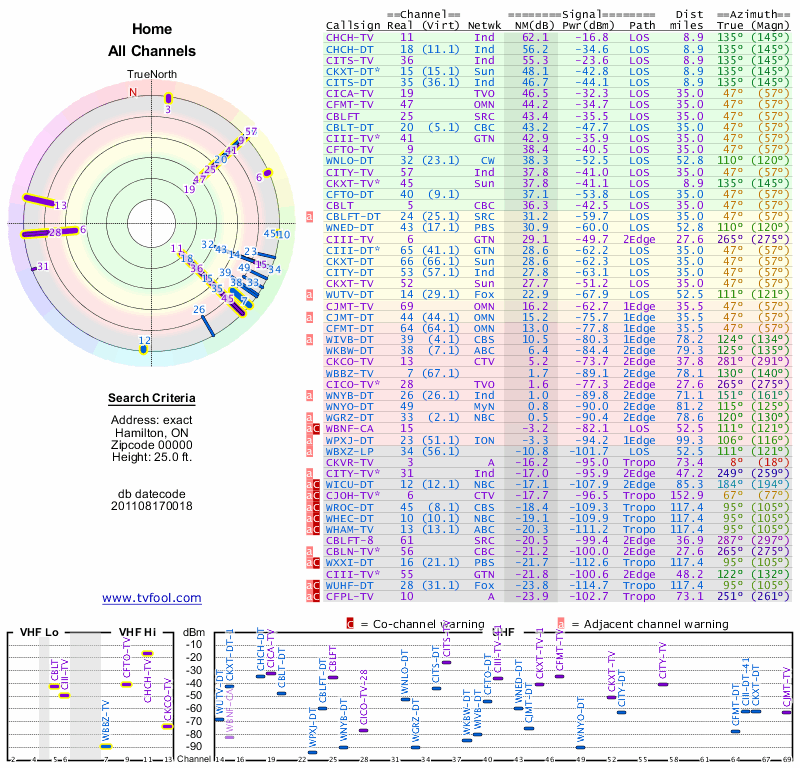The image size is (800, 768).
Task: Click co-channel C icon beside CJOH-TV
Action: coord(316,496)
